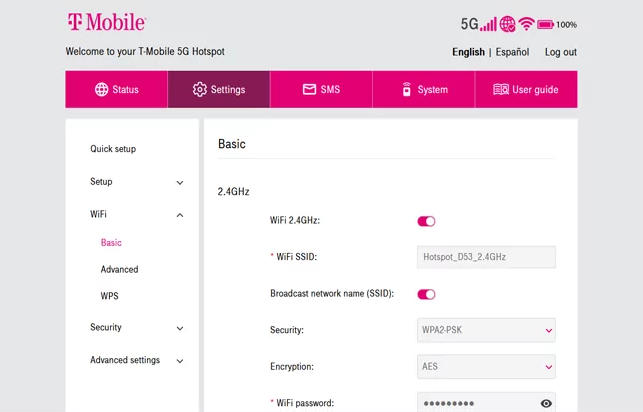Click the Basic page heading
Screen dimensions: 643x412
click(x=232, y=144)
